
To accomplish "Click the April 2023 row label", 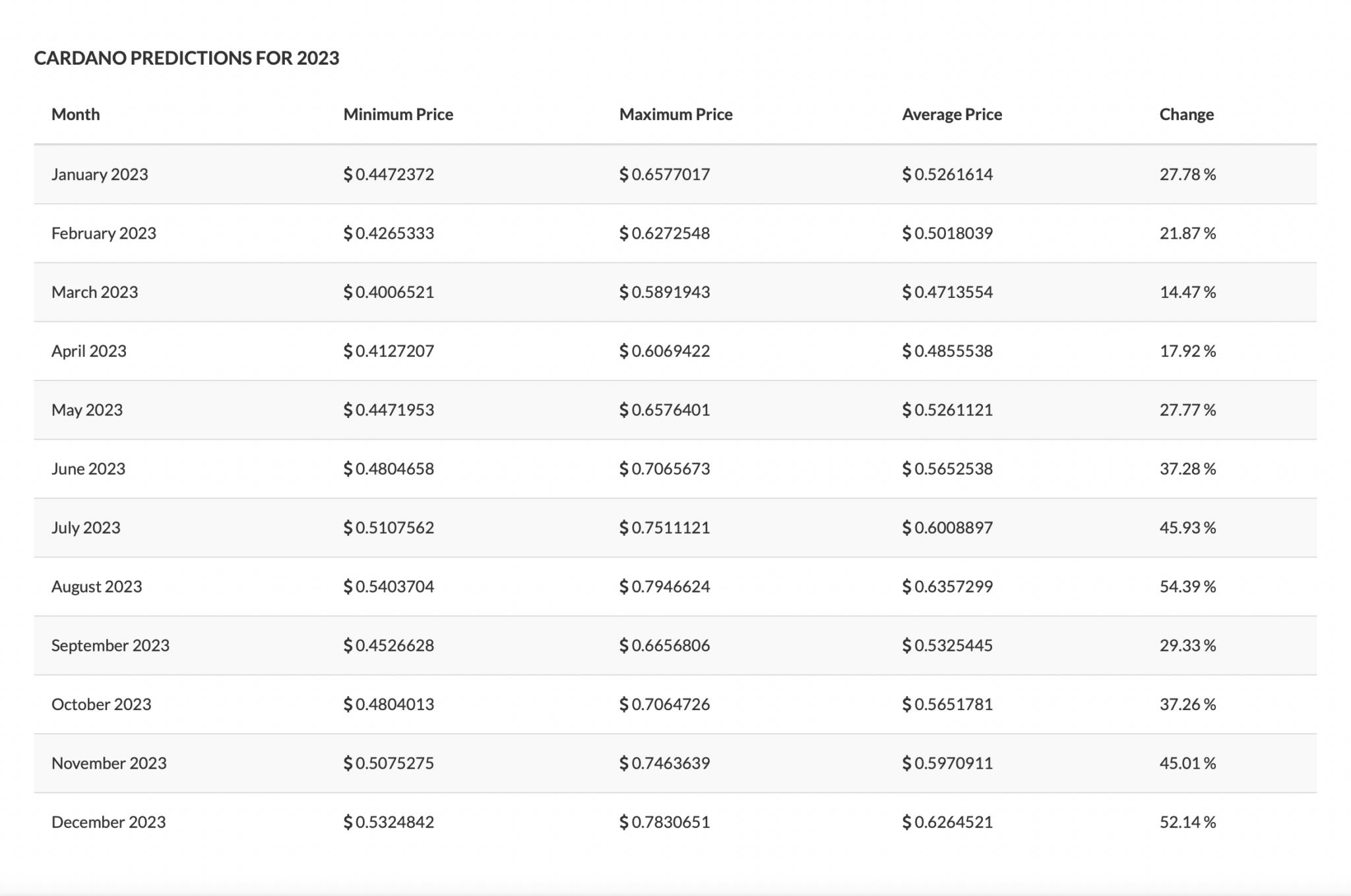I will pos(89,351).
